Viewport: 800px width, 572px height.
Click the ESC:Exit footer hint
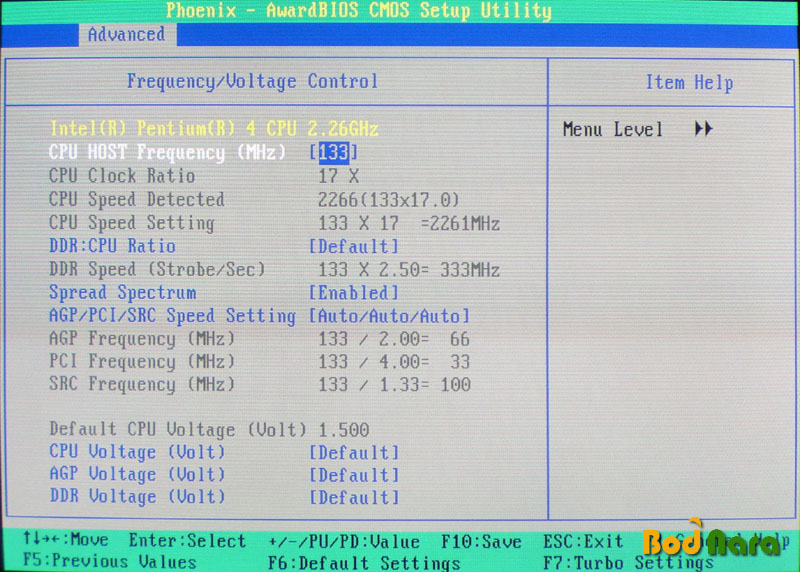(x=583, y=541)
